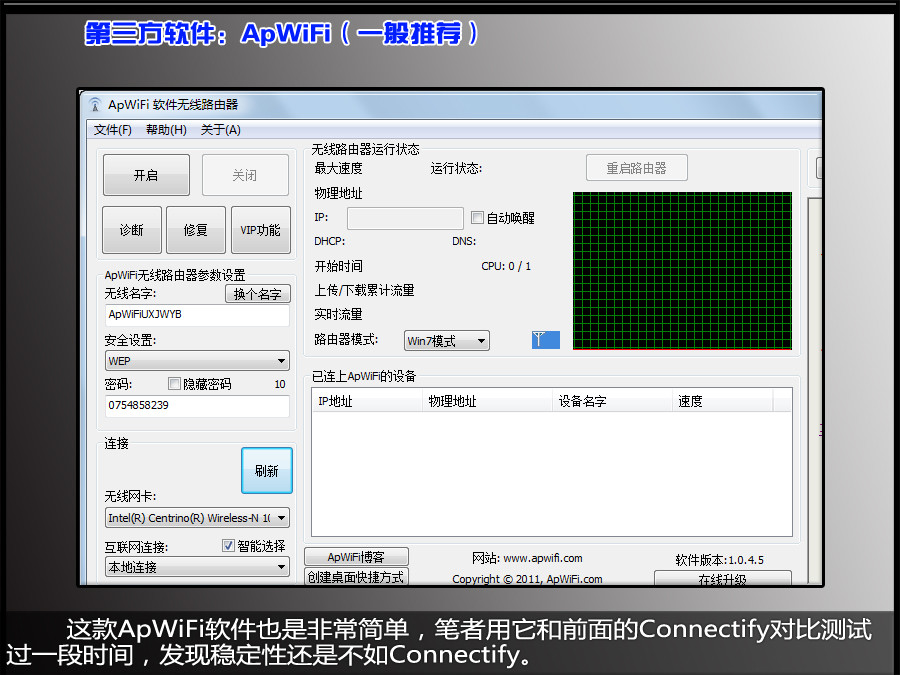The width and height of the screenshot is (900, 675).
Task: Click the green traffic graph grid
Action: (x=682, y=270)
